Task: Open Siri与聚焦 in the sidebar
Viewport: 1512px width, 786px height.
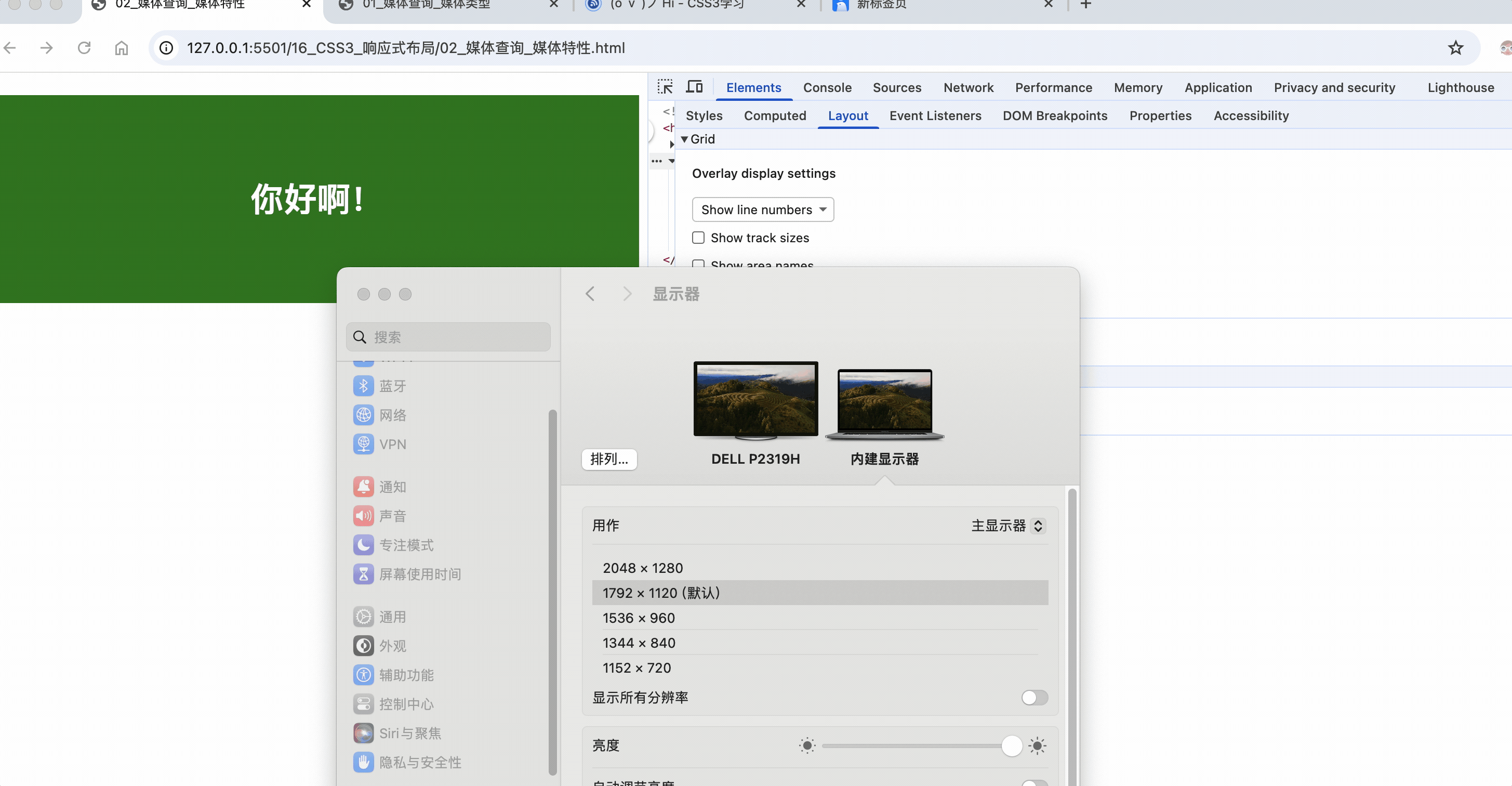Action: tap(409, 733)
